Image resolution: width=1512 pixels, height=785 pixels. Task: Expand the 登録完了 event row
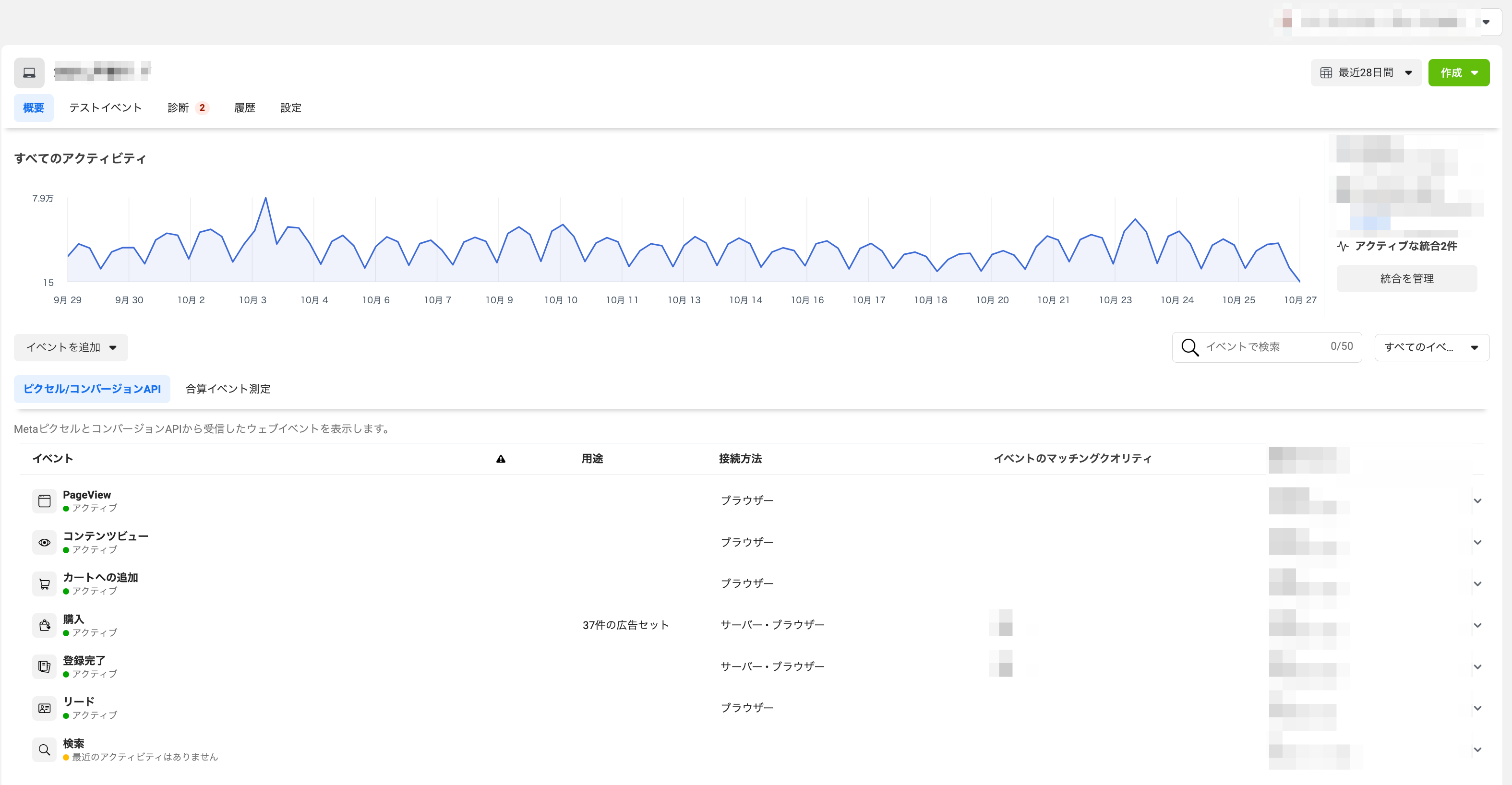(1477, 666)
